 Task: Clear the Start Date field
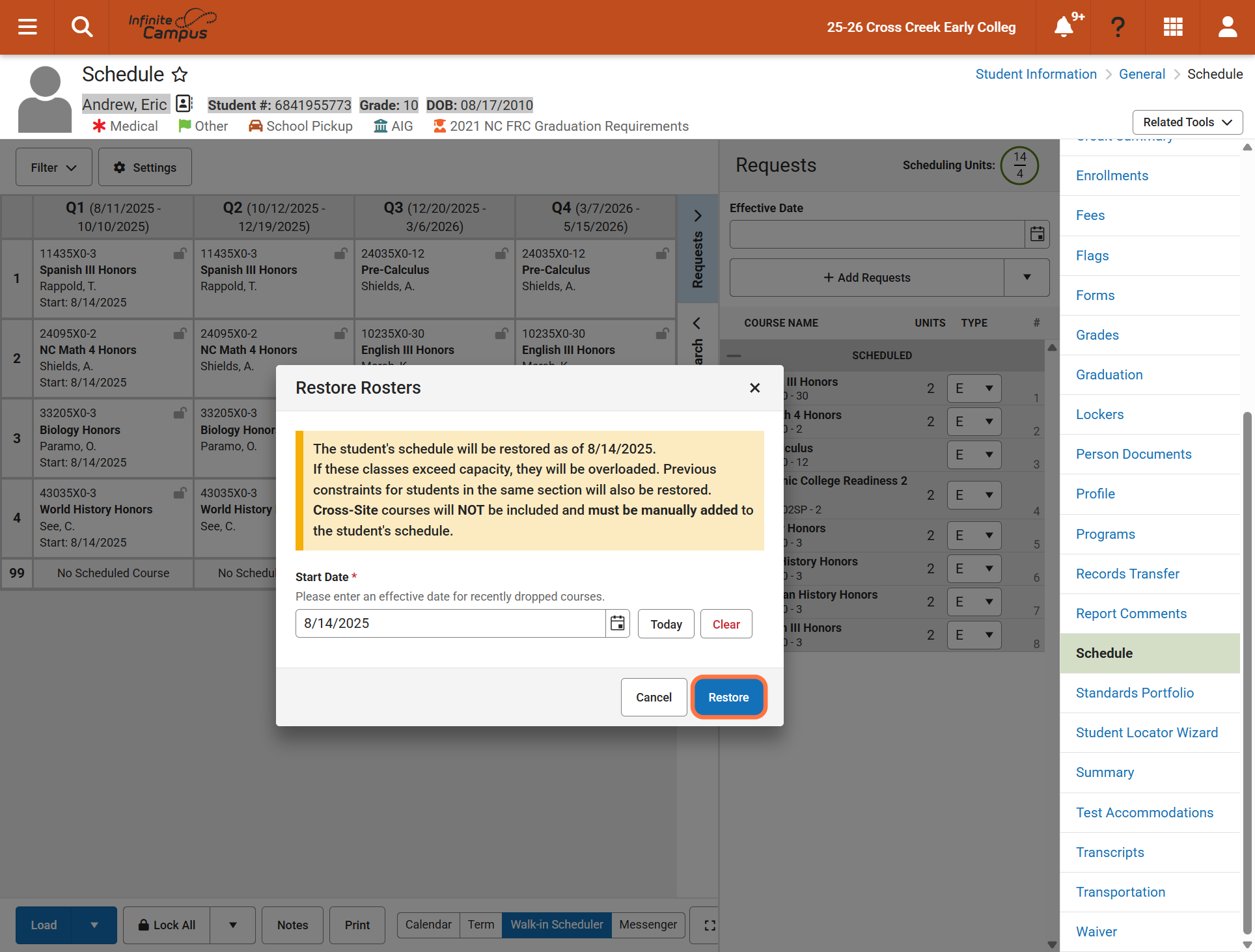pos(726,624)
